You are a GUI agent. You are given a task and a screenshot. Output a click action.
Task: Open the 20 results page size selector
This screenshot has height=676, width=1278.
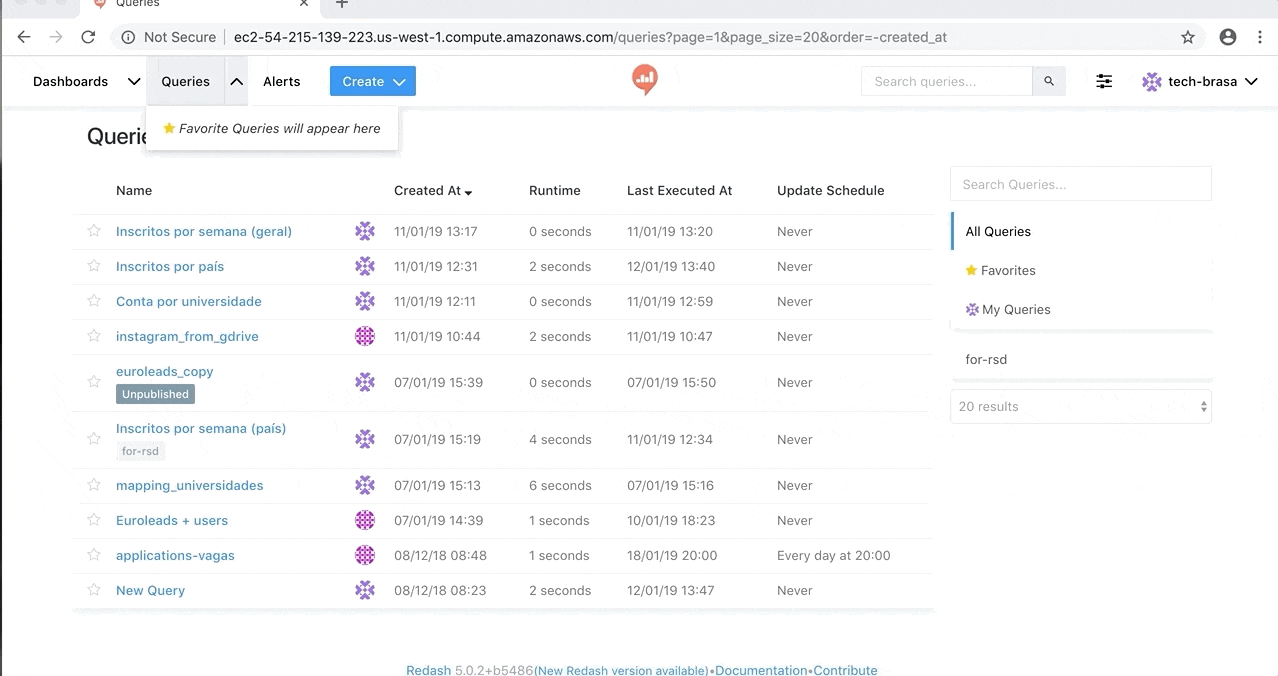click(x=1080, y=407)
